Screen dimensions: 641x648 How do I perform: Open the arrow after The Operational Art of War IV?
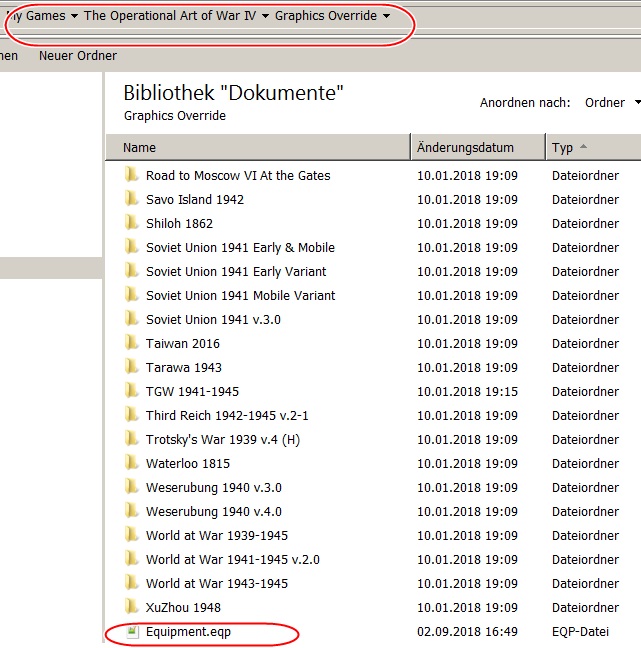click(265, 16)
